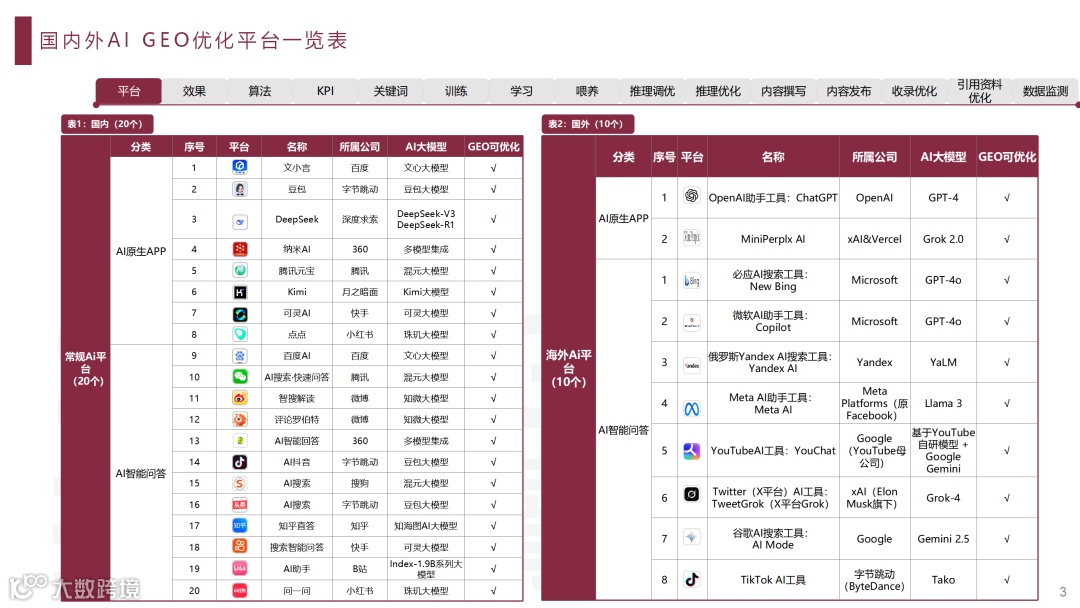Click the 点点 platform icon

tap(240, 334)
